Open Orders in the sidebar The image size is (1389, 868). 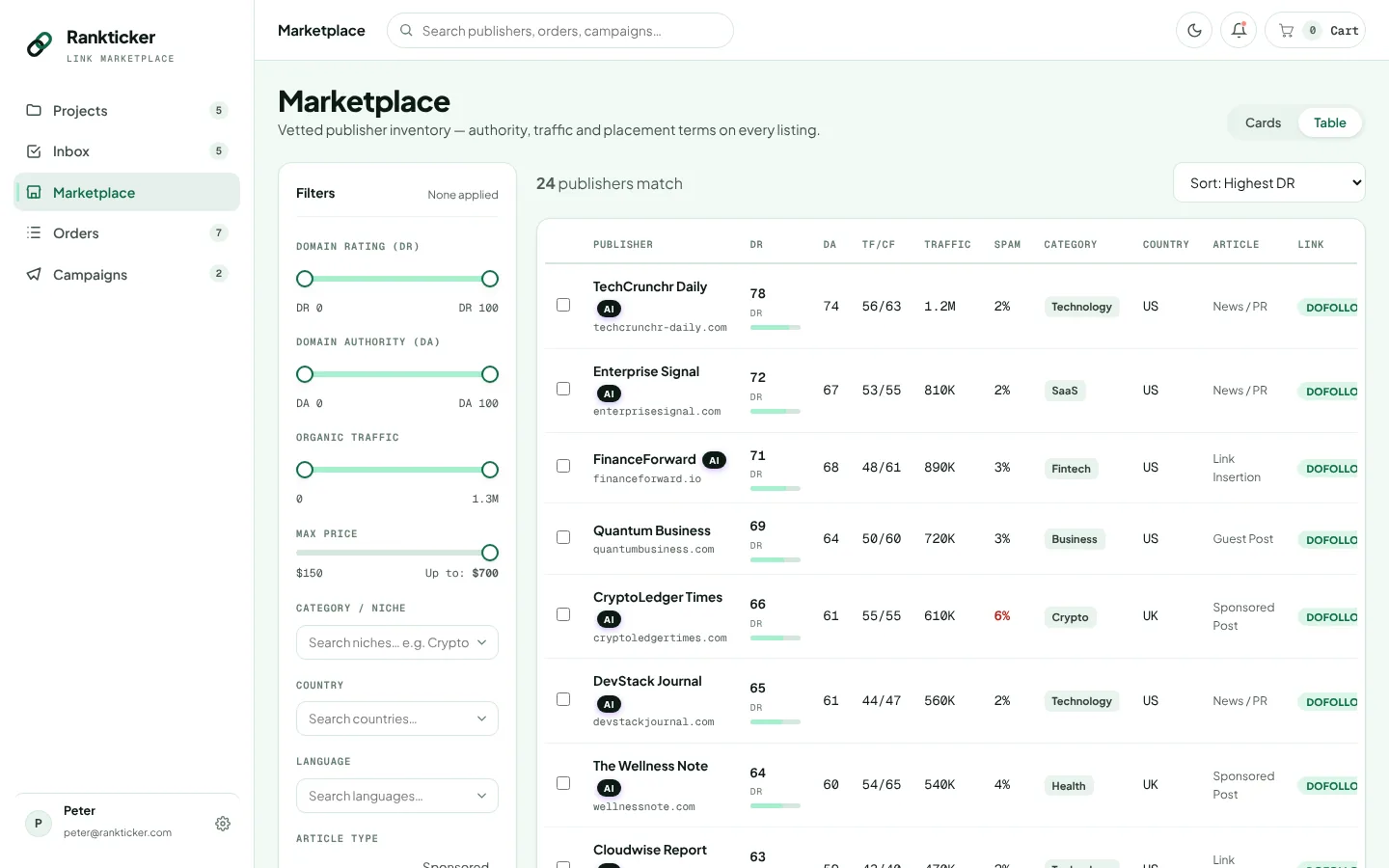pyautogui.click(x=127, y=232)
